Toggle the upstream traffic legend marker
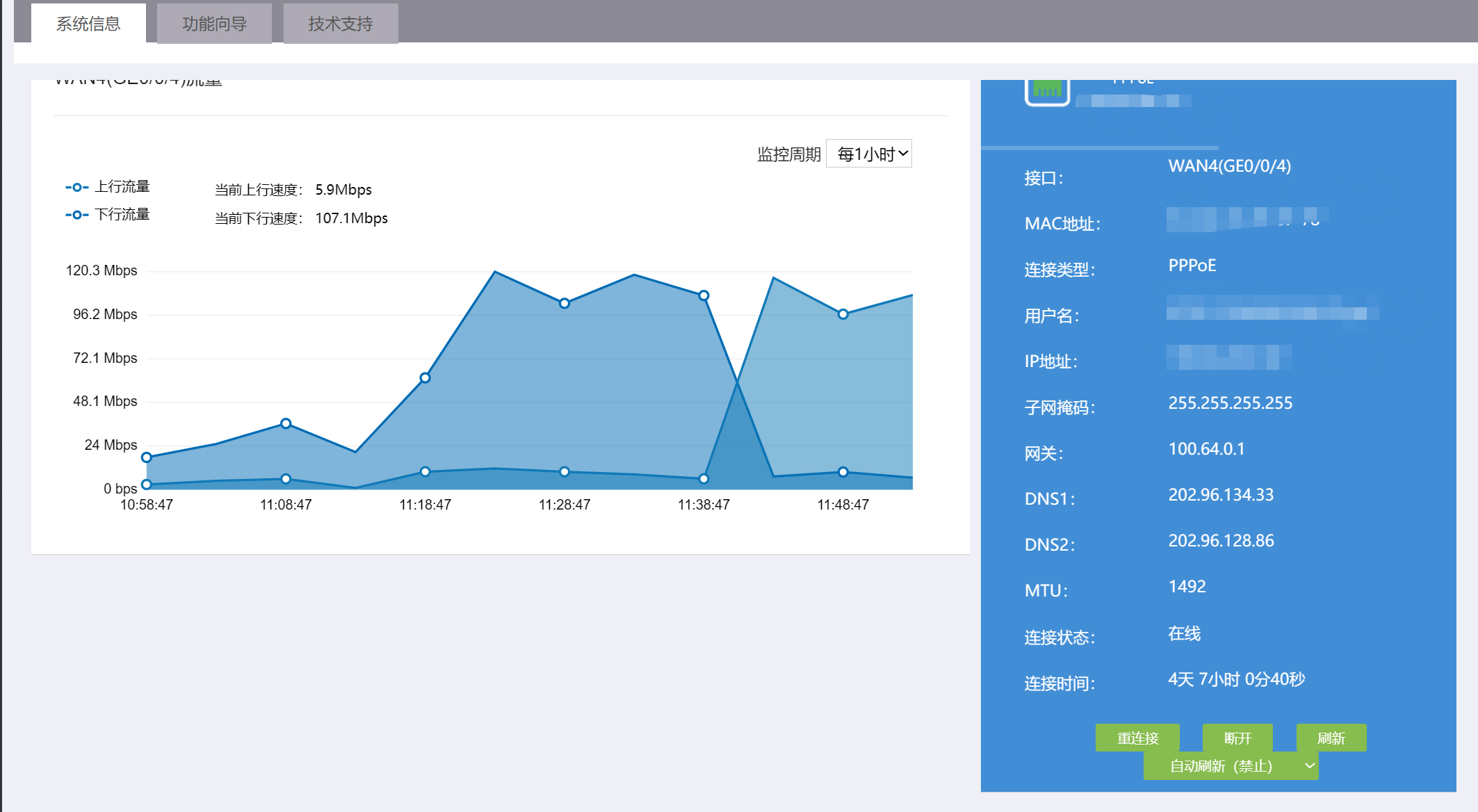Screen dimensions: 1478x812 pyautogui.click(x=76, y=187)
